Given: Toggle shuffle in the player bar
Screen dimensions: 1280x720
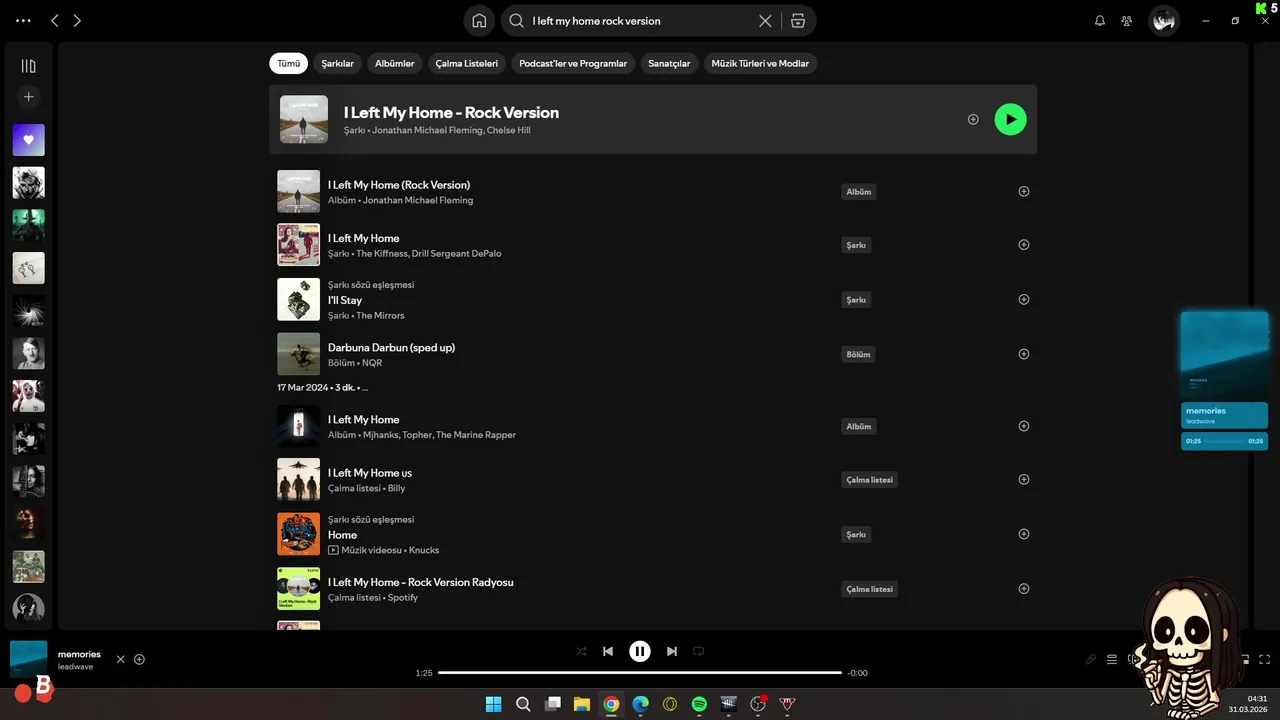Looking at the screenshot, I should [x=581, y=651].
